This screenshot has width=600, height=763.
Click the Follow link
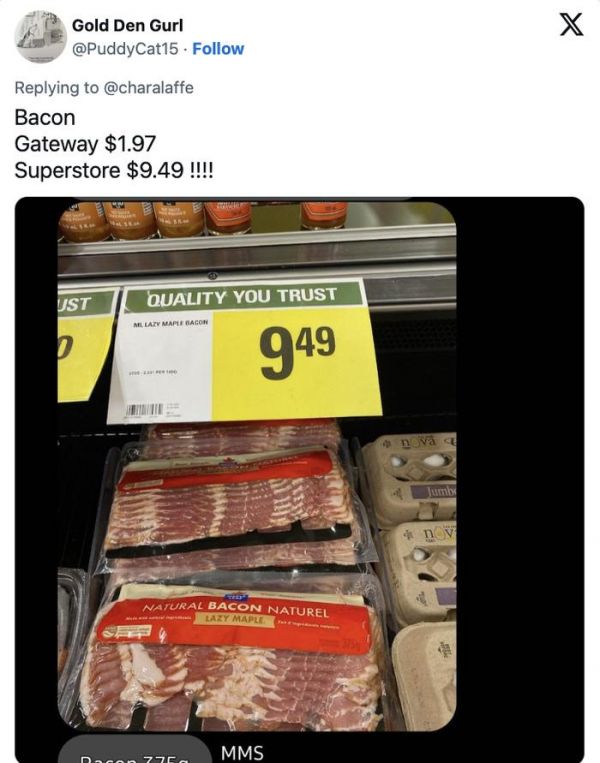218,49
